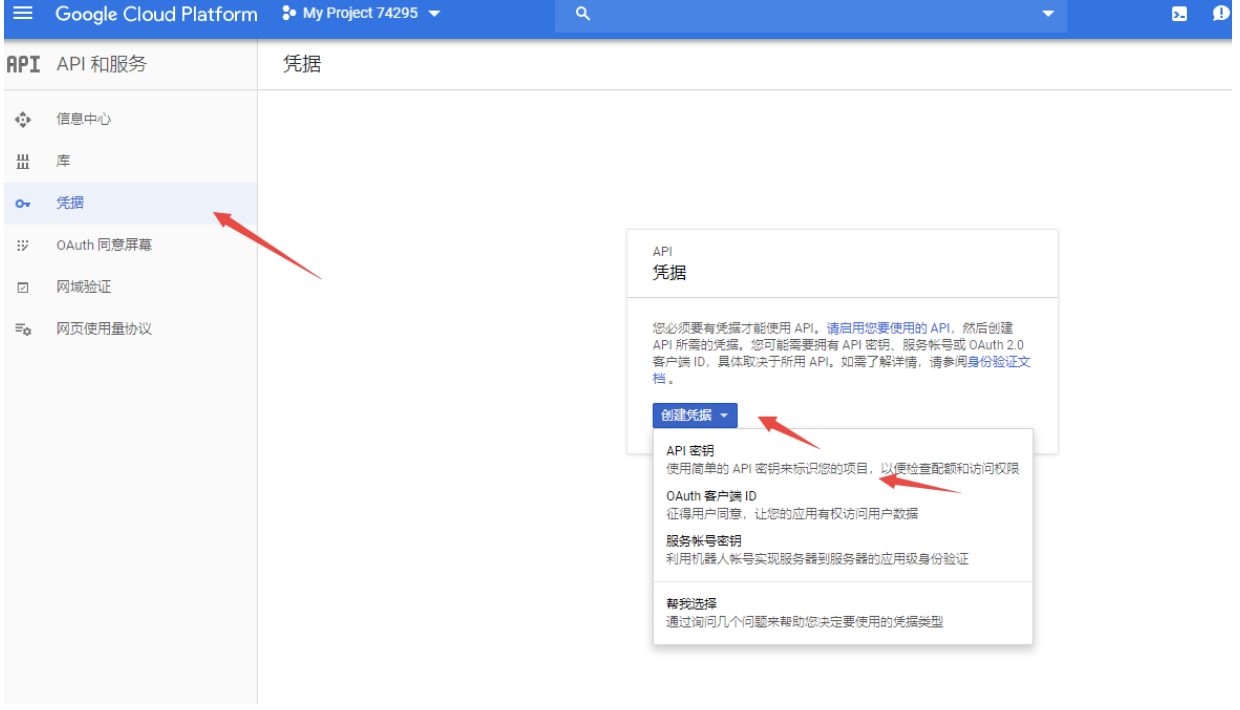Open the navigation hamburger menu

click(22, 14)
